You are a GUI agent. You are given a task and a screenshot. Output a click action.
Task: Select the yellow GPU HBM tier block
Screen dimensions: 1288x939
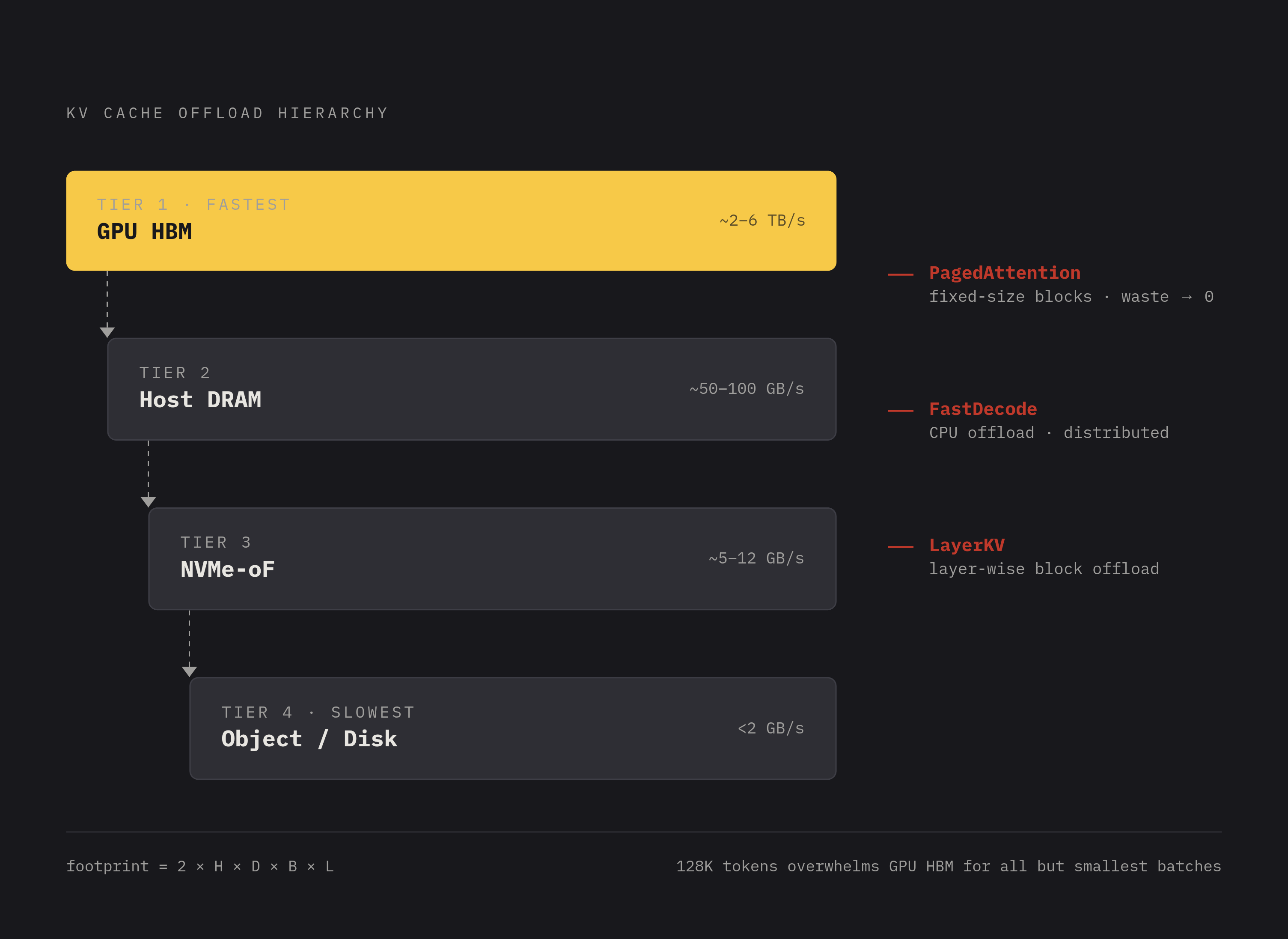451,221
